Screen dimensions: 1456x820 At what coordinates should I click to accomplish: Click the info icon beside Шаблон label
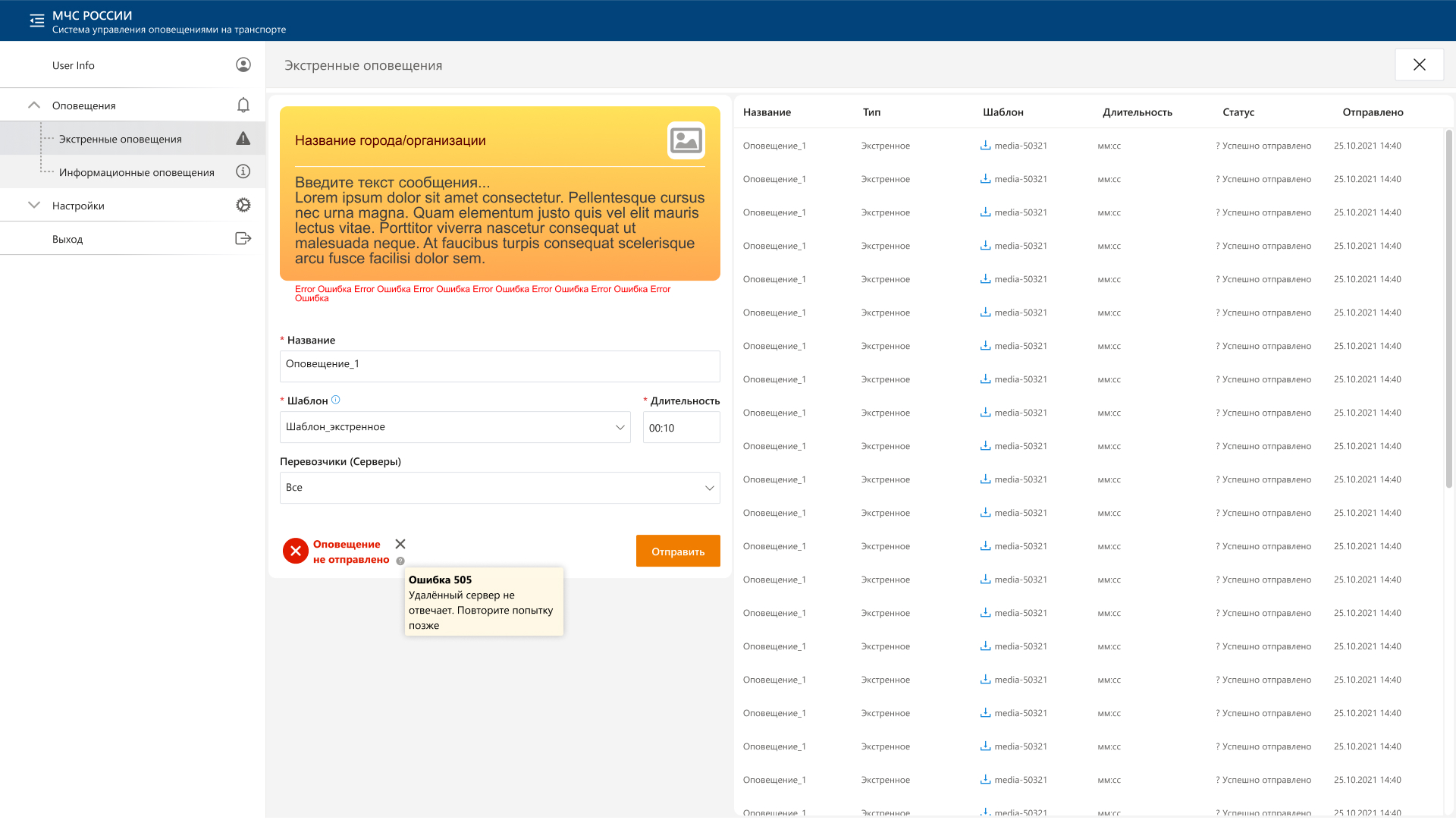(x=336, y=401)
